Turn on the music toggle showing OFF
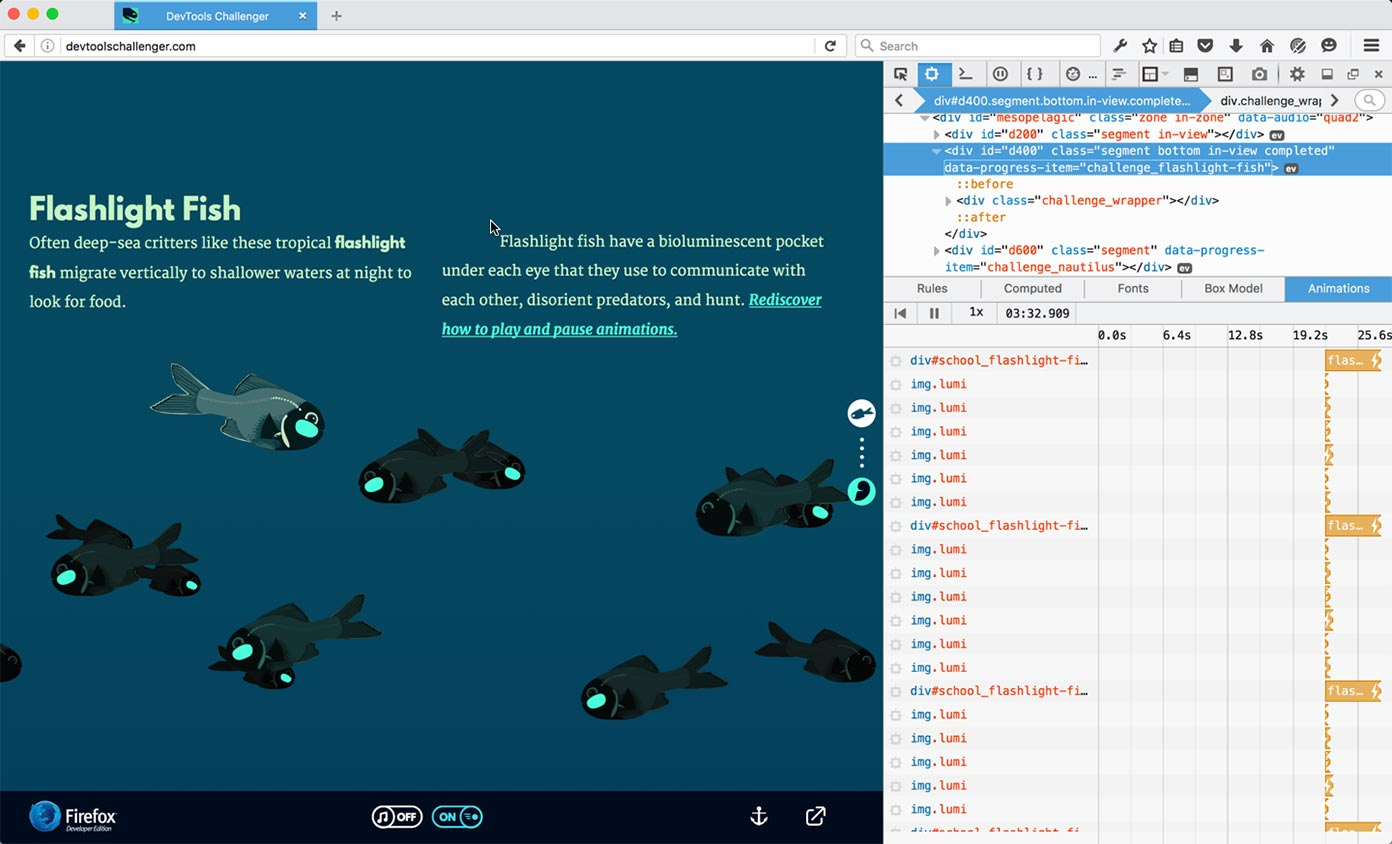Screen dimensions: 1392x844 tap(396, 816)
